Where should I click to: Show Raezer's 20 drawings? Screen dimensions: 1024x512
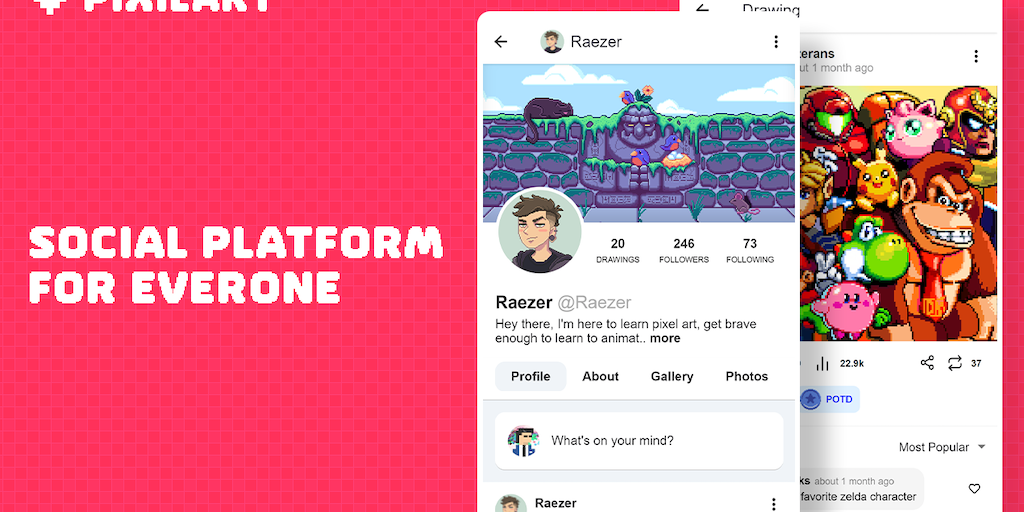[x=618, y=250]
